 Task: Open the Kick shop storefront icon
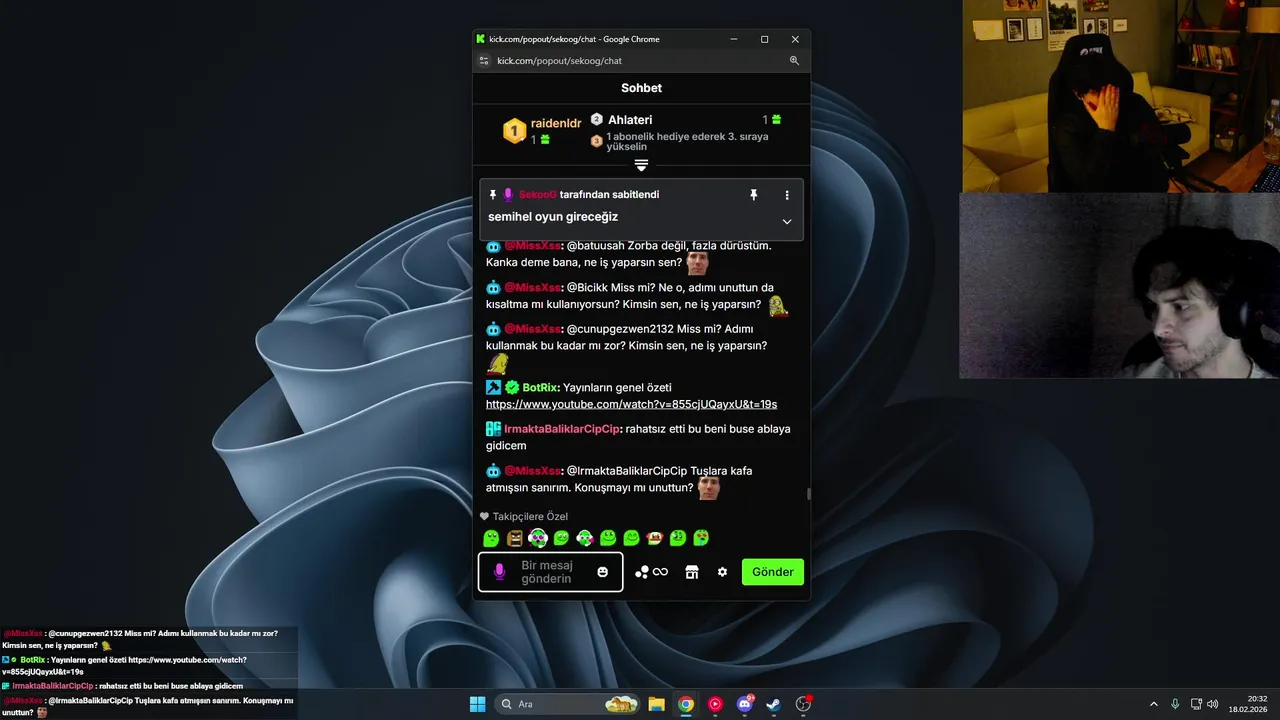[691, 572]
